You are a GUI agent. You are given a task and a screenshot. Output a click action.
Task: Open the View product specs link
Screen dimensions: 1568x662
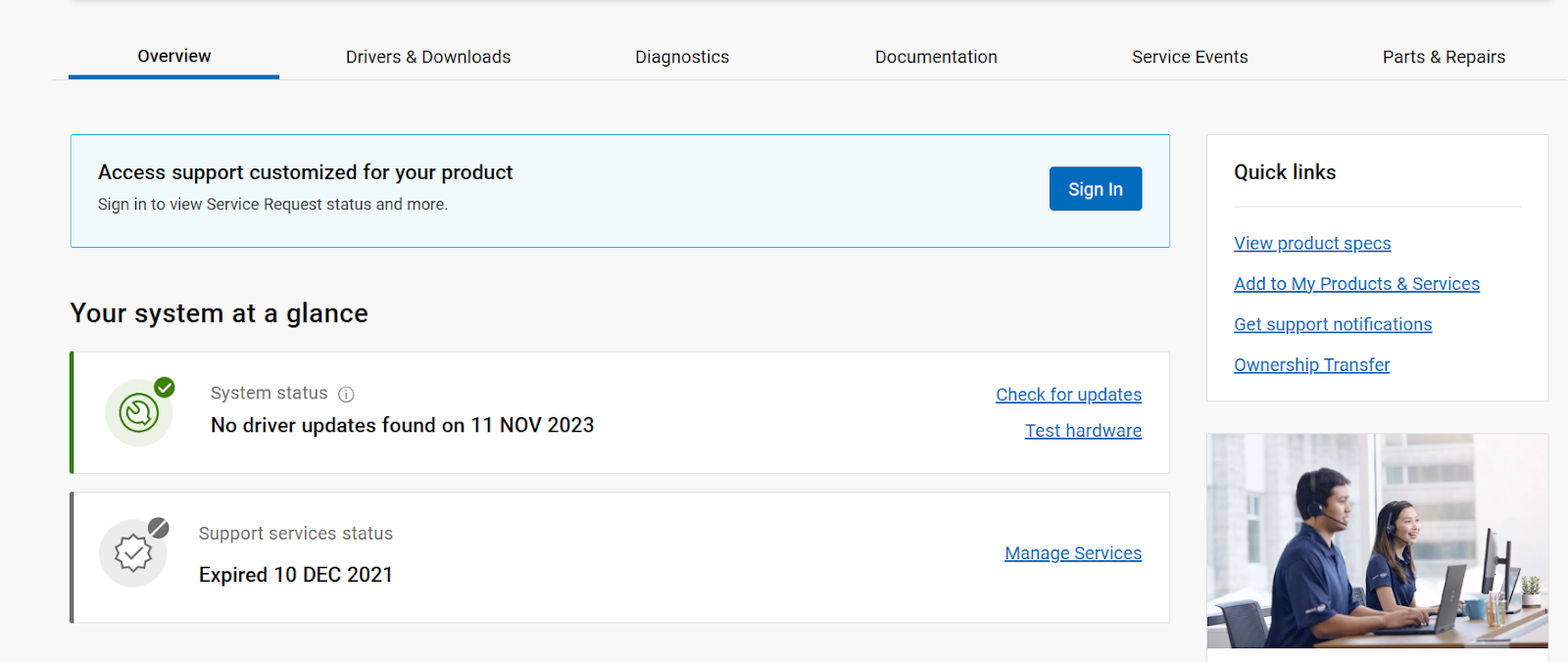coord(1312,244)
